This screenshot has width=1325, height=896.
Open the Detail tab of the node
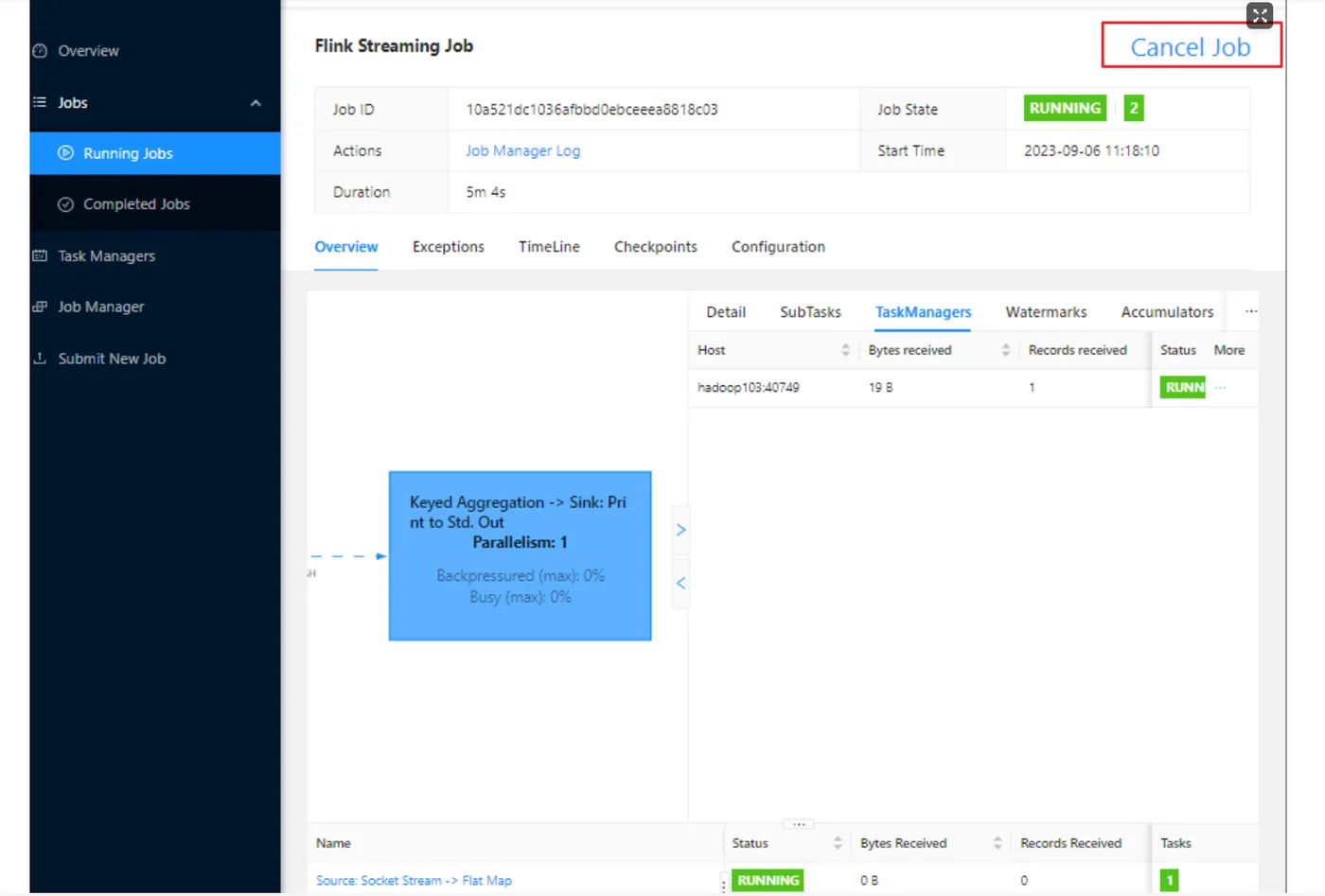pos(726,312)
